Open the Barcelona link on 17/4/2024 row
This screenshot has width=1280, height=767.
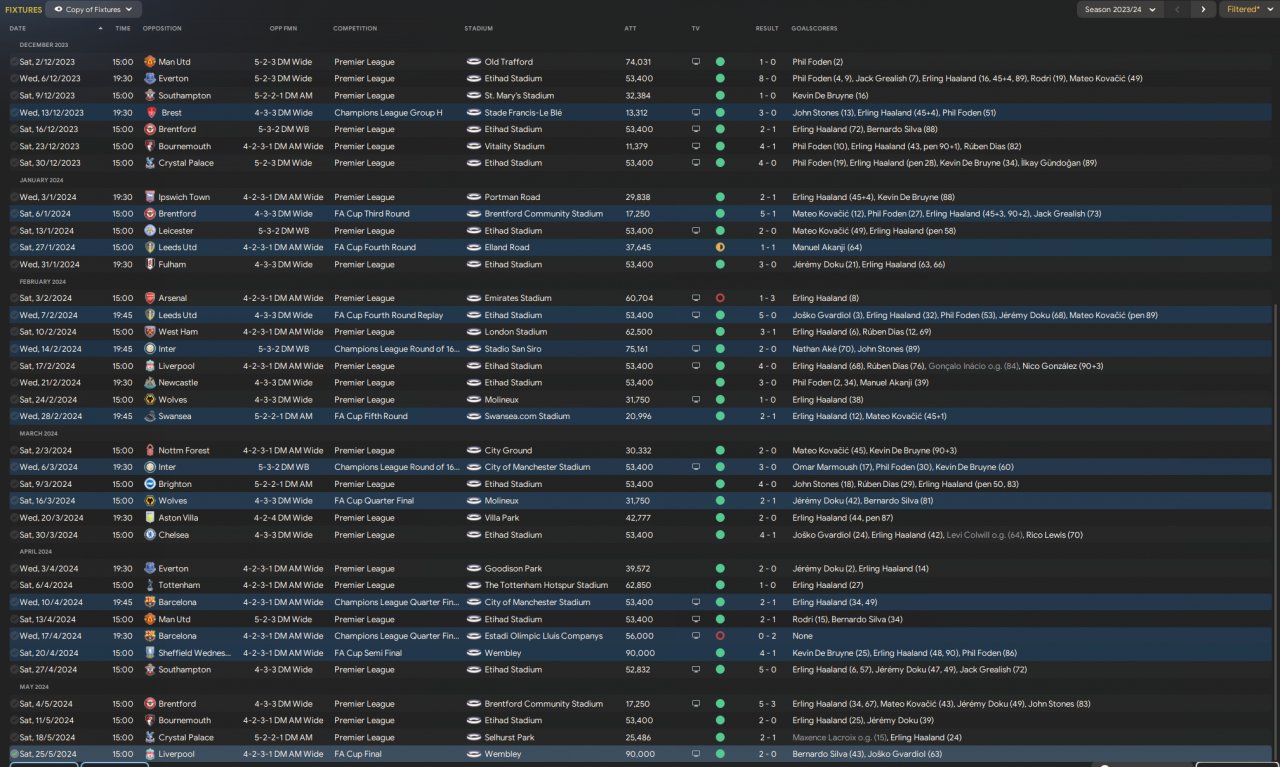point(178,636)
